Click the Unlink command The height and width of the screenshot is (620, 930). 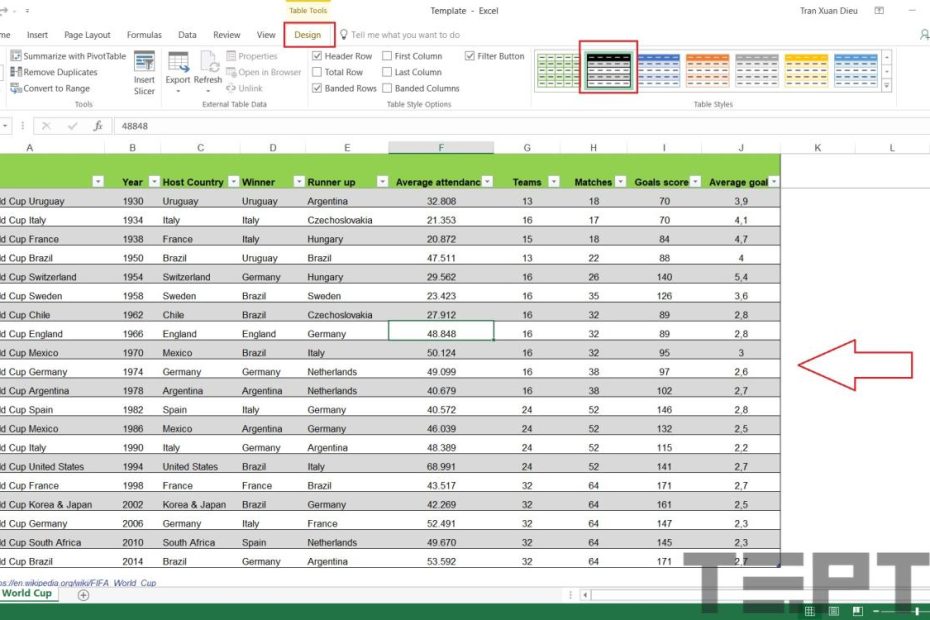tap(244, 88)
